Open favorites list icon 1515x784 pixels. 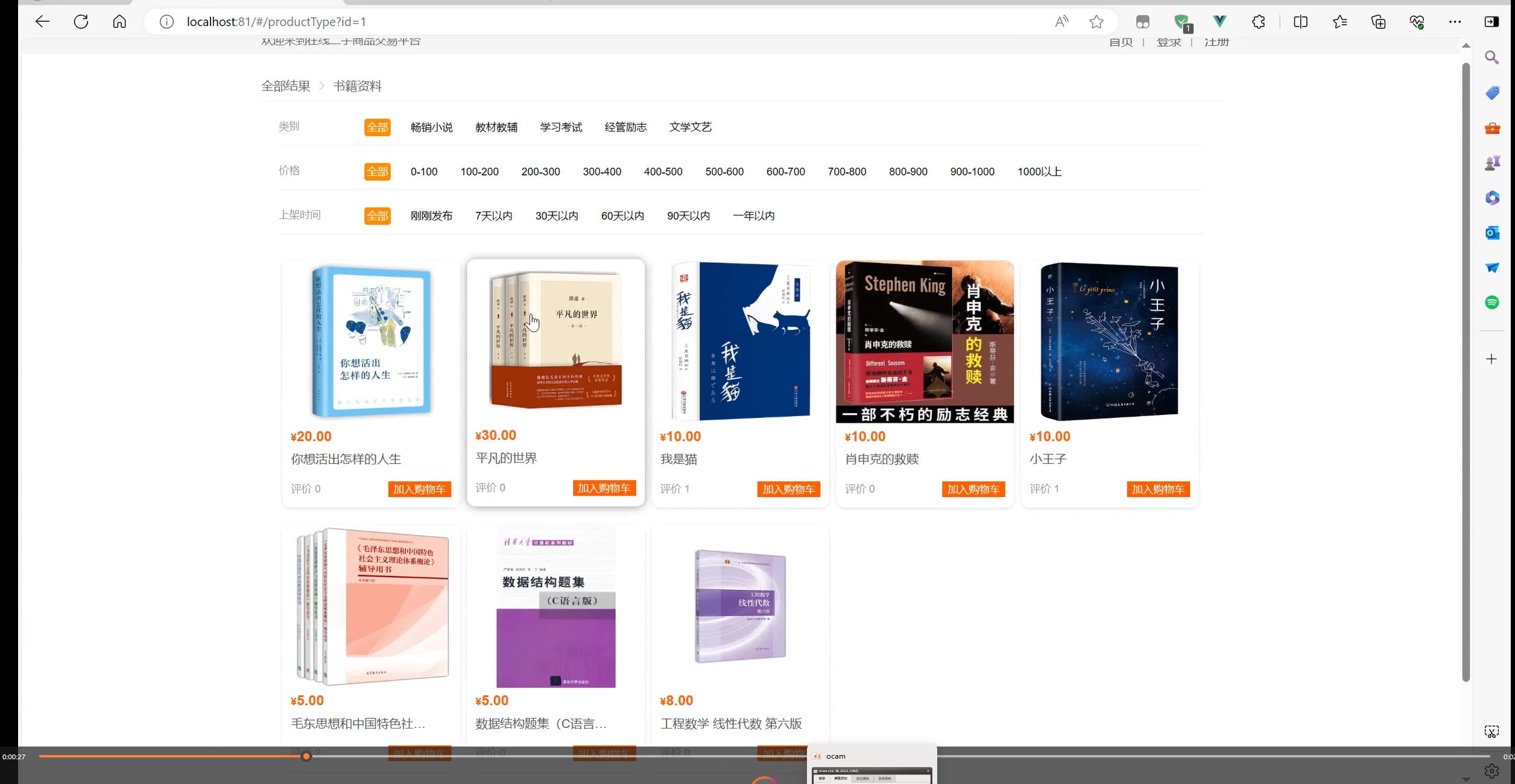point(1339,22)
